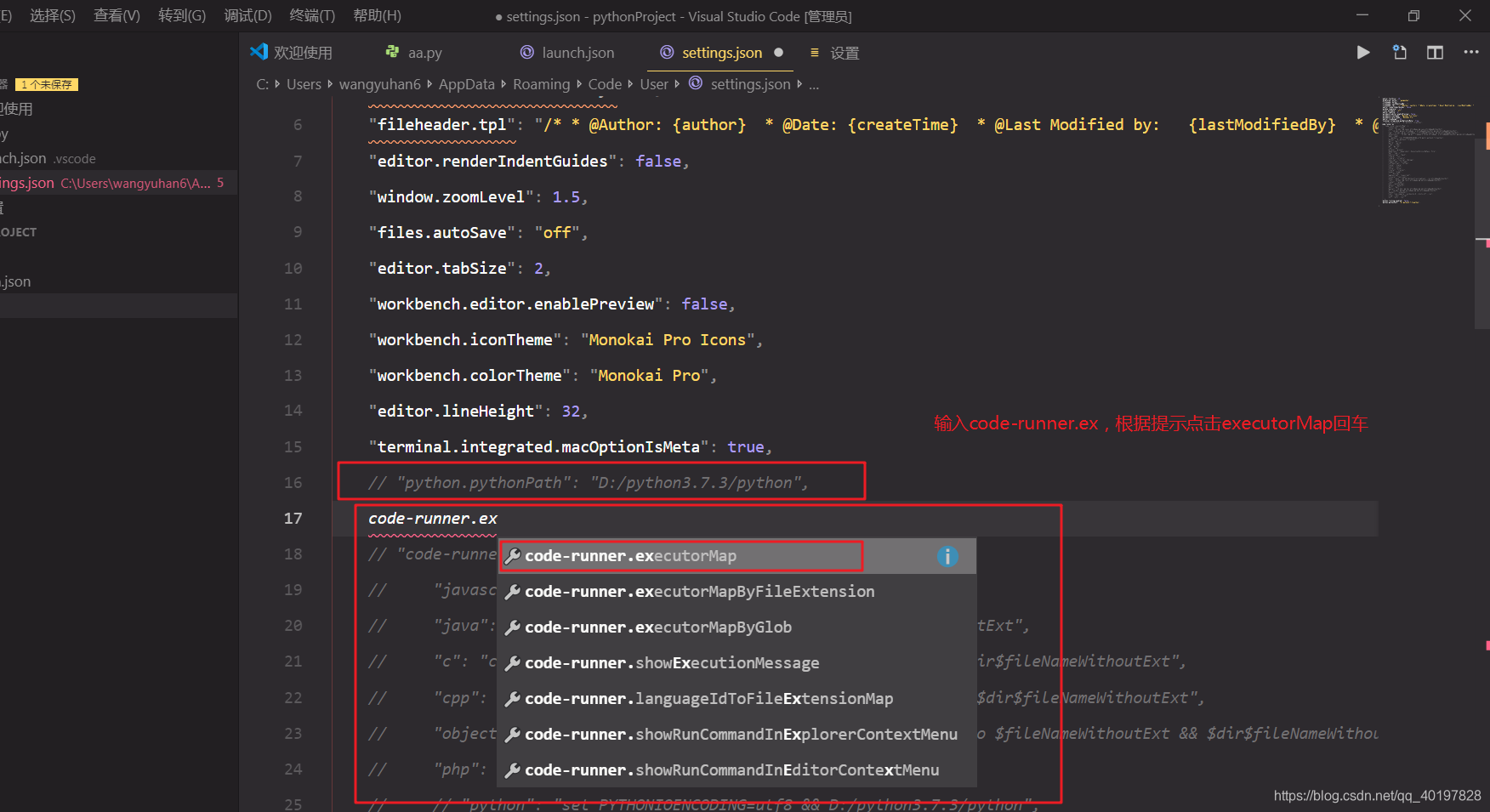Image resolution: width=1490 pixels, height=812 pixels.
Task: Click the wrench icon beside showExecutionMessage
Action: [x=513, y=663]
